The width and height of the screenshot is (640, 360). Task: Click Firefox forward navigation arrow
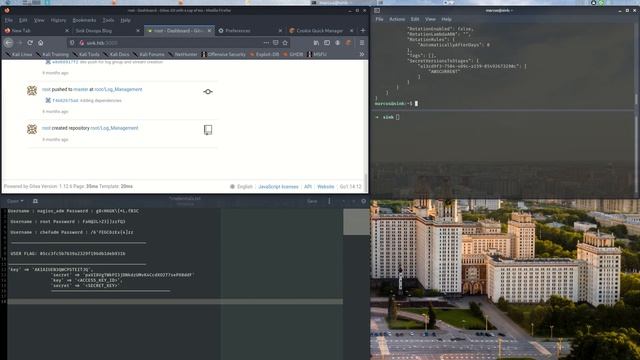pos(20,42)
